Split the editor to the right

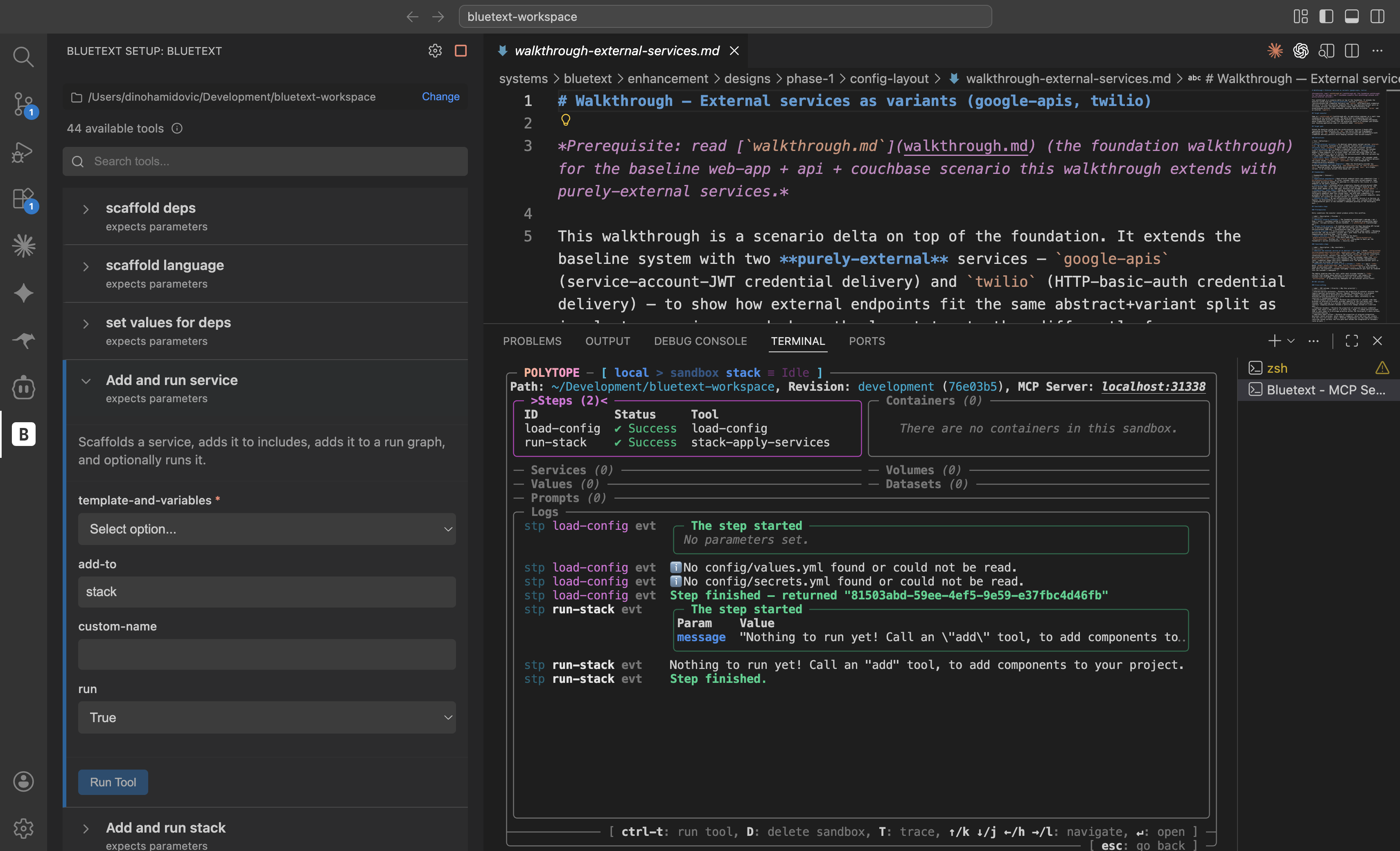pos(1352,50)
